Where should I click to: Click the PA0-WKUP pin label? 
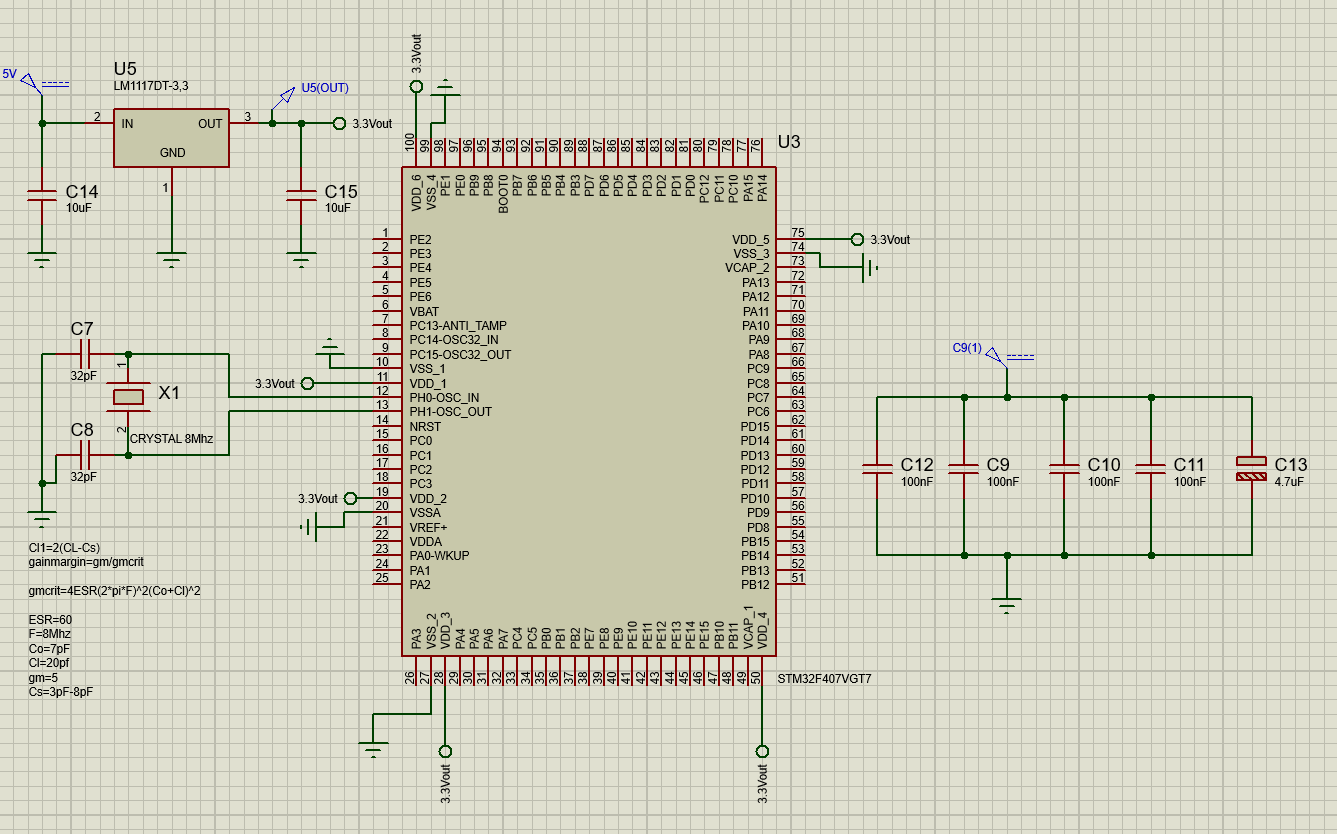(x=439, y=556)
